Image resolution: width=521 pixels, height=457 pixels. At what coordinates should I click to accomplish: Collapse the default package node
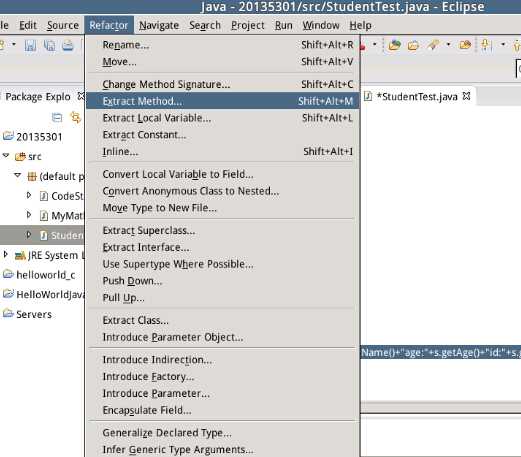pyautogui.click(x=17, y=175)
